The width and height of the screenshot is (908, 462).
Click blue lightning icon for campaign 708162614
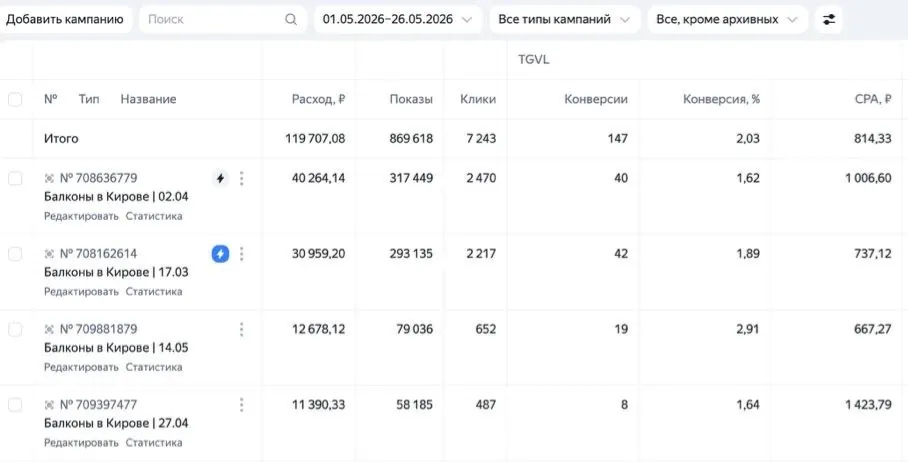pos(220,254)
